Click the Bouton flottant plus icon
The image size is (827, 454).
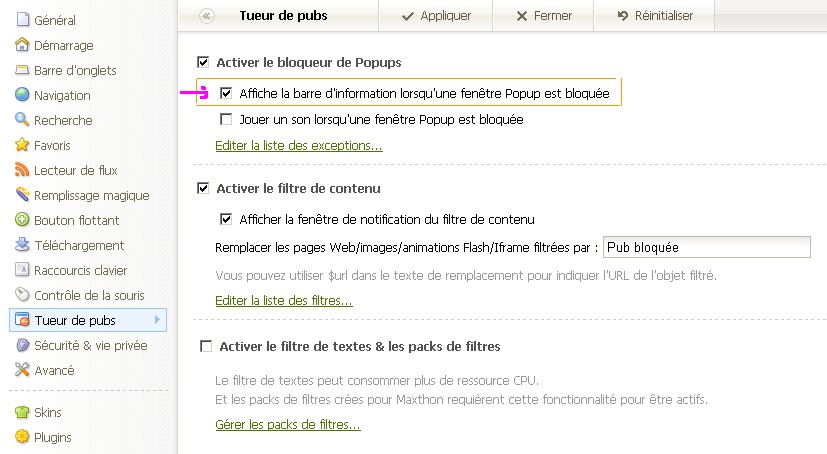pos(22,219)
